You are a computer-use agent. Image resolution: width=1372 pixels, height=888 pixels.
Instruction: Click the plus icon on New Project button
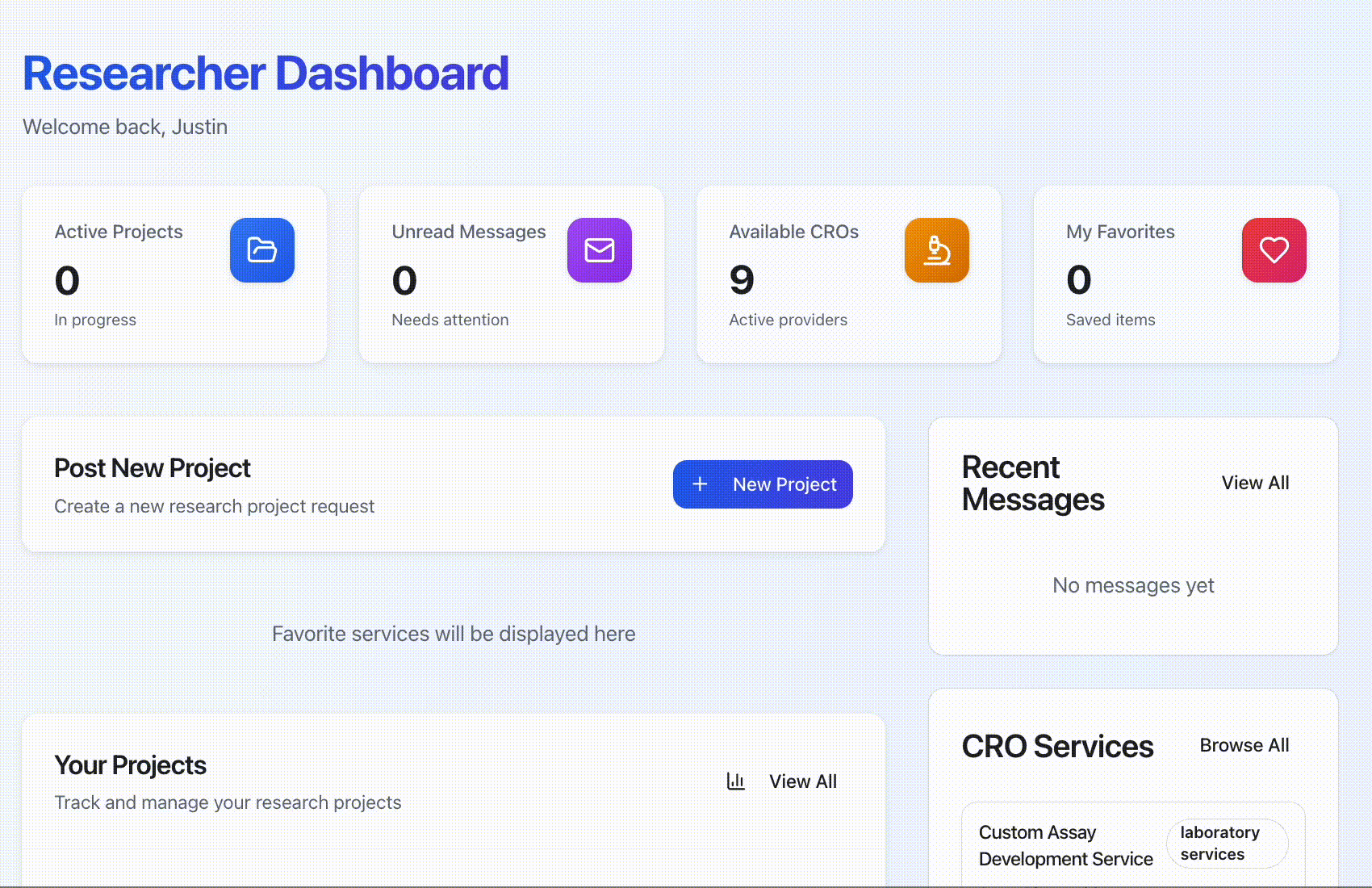(701, 484)
